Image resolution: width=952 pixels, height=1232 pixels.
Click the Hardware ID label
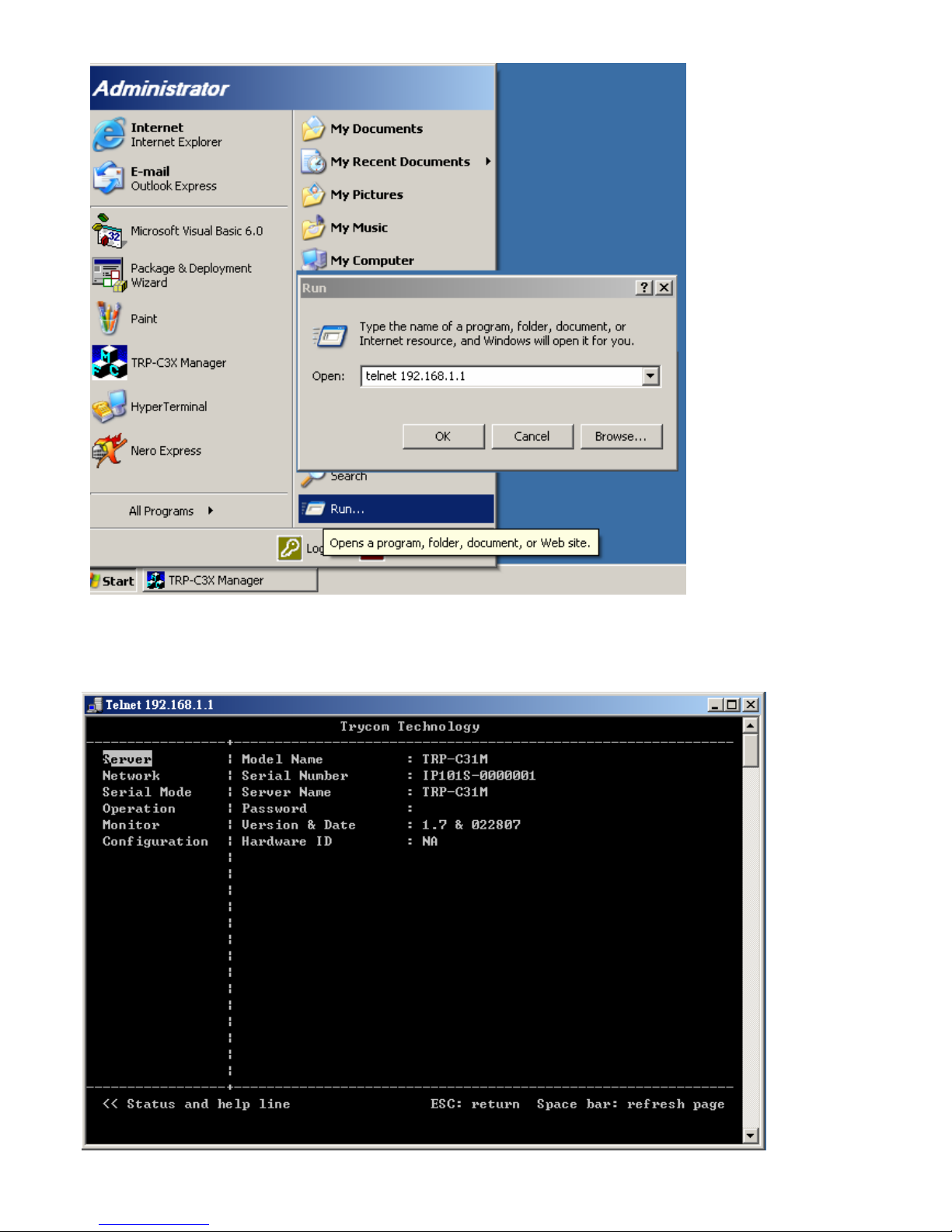(x=287, y=842)
